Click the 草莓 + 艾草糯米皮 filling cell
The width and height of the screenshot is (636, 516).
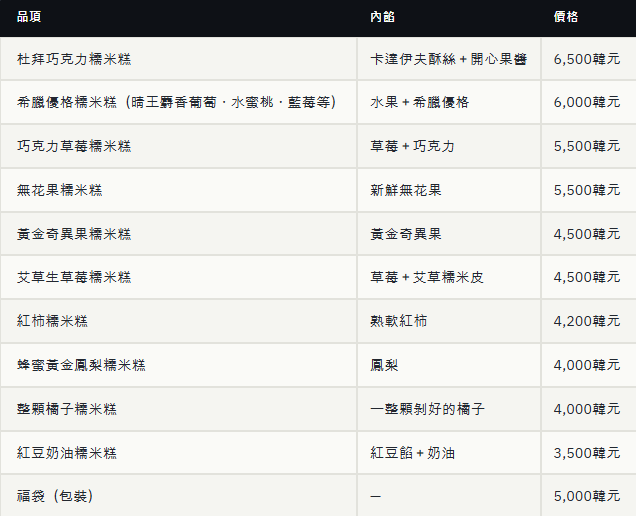point(449,277)
